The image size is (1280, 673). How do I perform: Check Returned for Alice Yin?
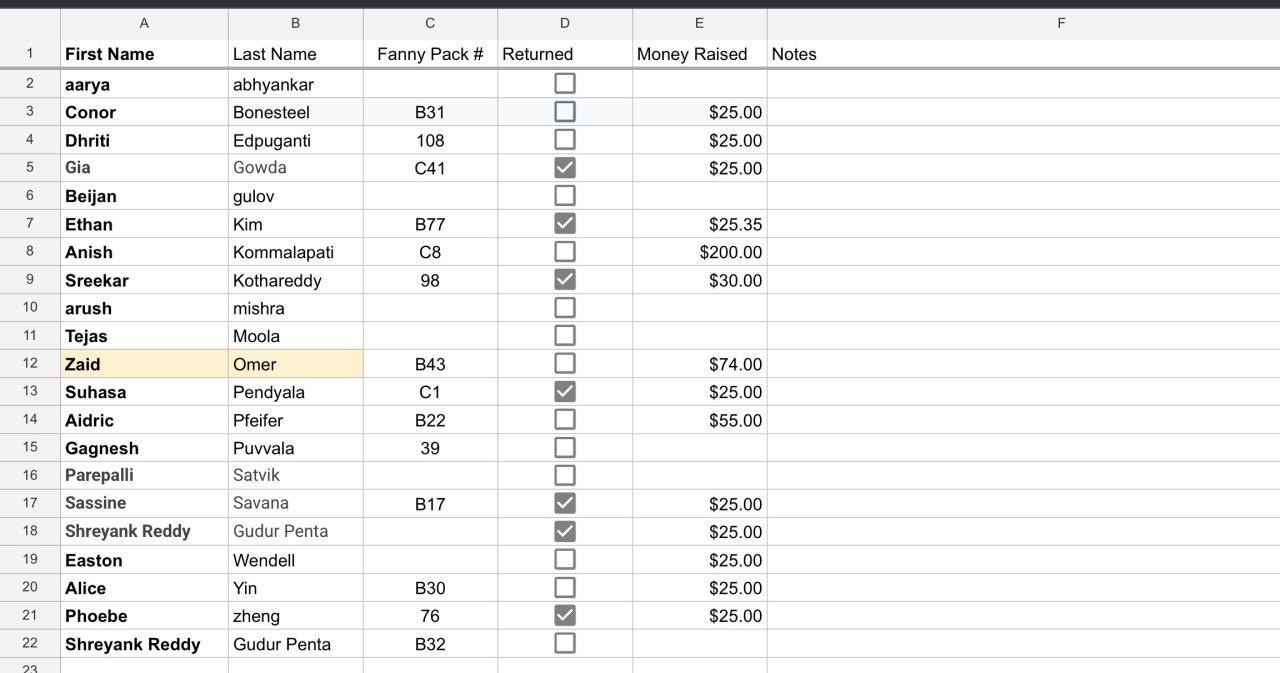pos(565,588)
